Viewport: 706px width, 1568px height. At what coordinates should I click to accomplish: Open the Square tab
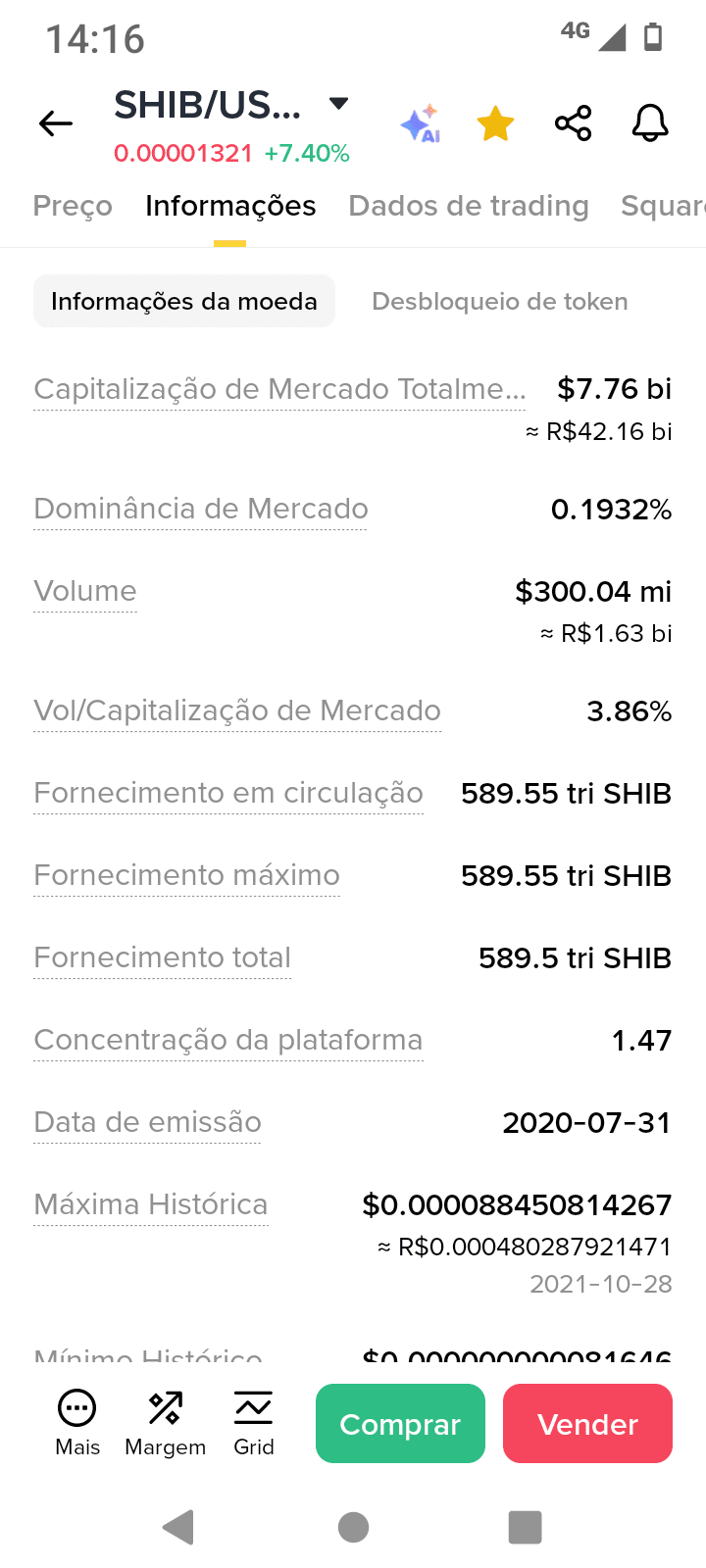[x=663, y=206]
